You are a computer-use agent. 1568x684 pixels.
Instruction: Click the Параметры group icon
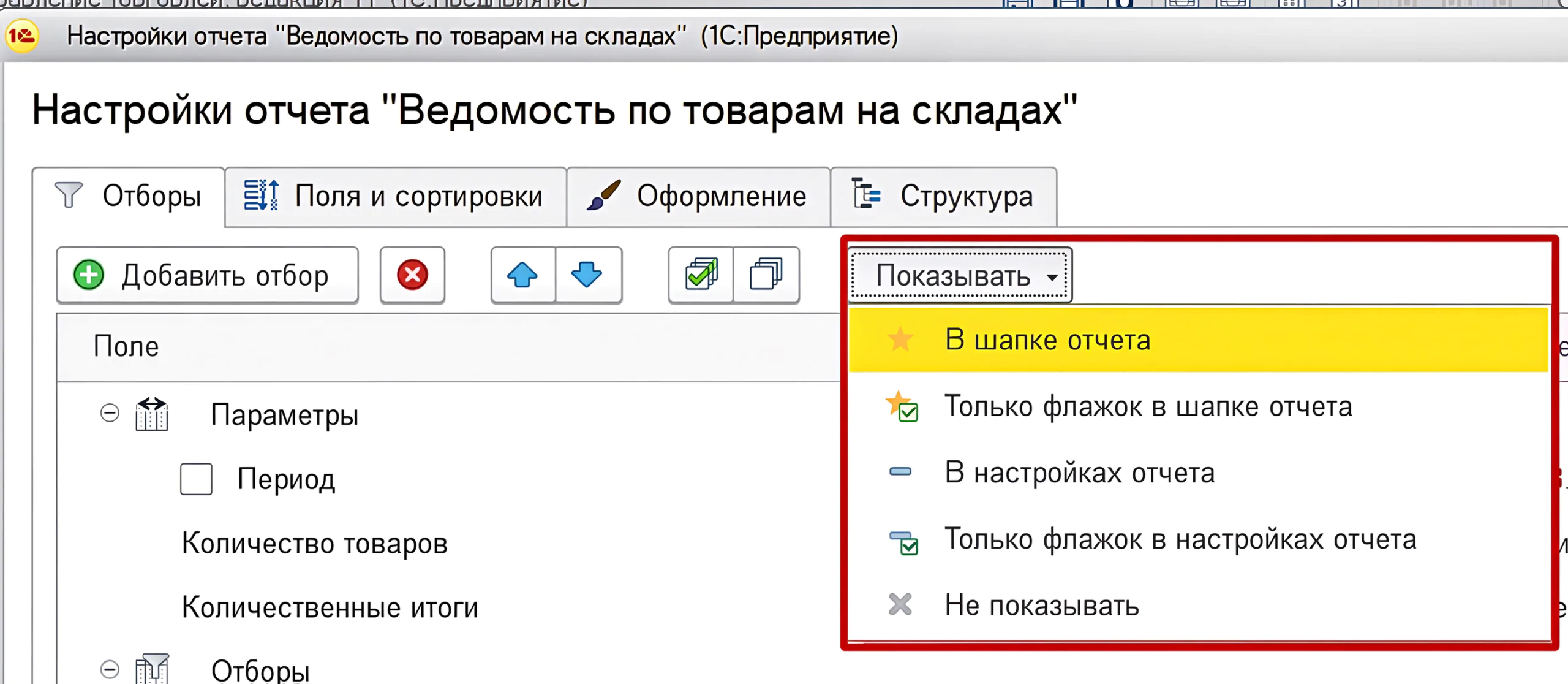click(152, 414)
